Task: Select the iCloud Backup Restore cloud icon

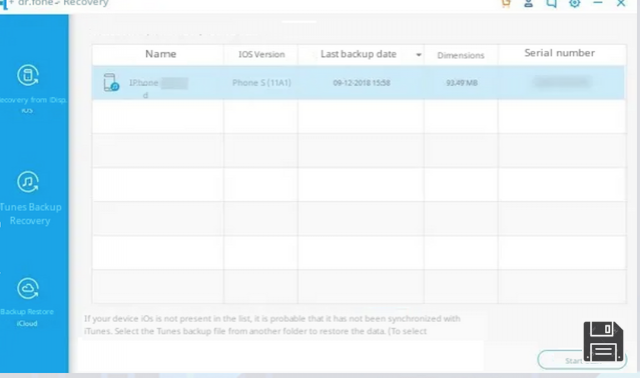Action: click(28, 289)
